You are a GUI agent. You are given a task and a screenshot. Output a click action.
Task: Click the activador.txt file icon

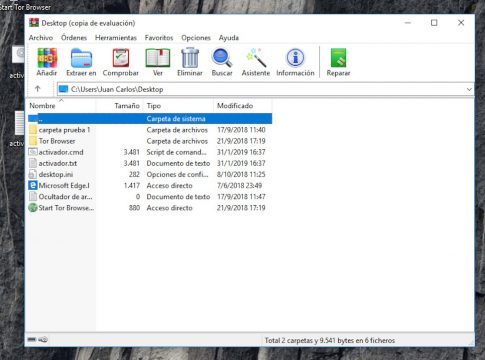(x=33, y=163)
